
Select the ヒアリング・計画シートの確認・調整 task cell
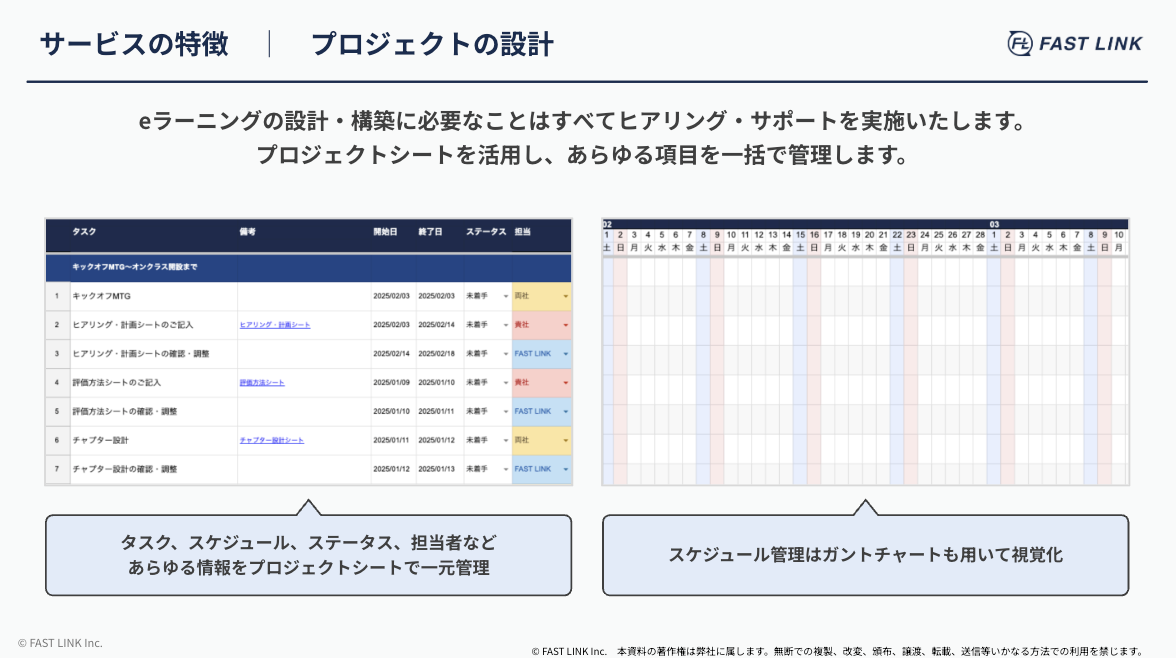[154, 353]
